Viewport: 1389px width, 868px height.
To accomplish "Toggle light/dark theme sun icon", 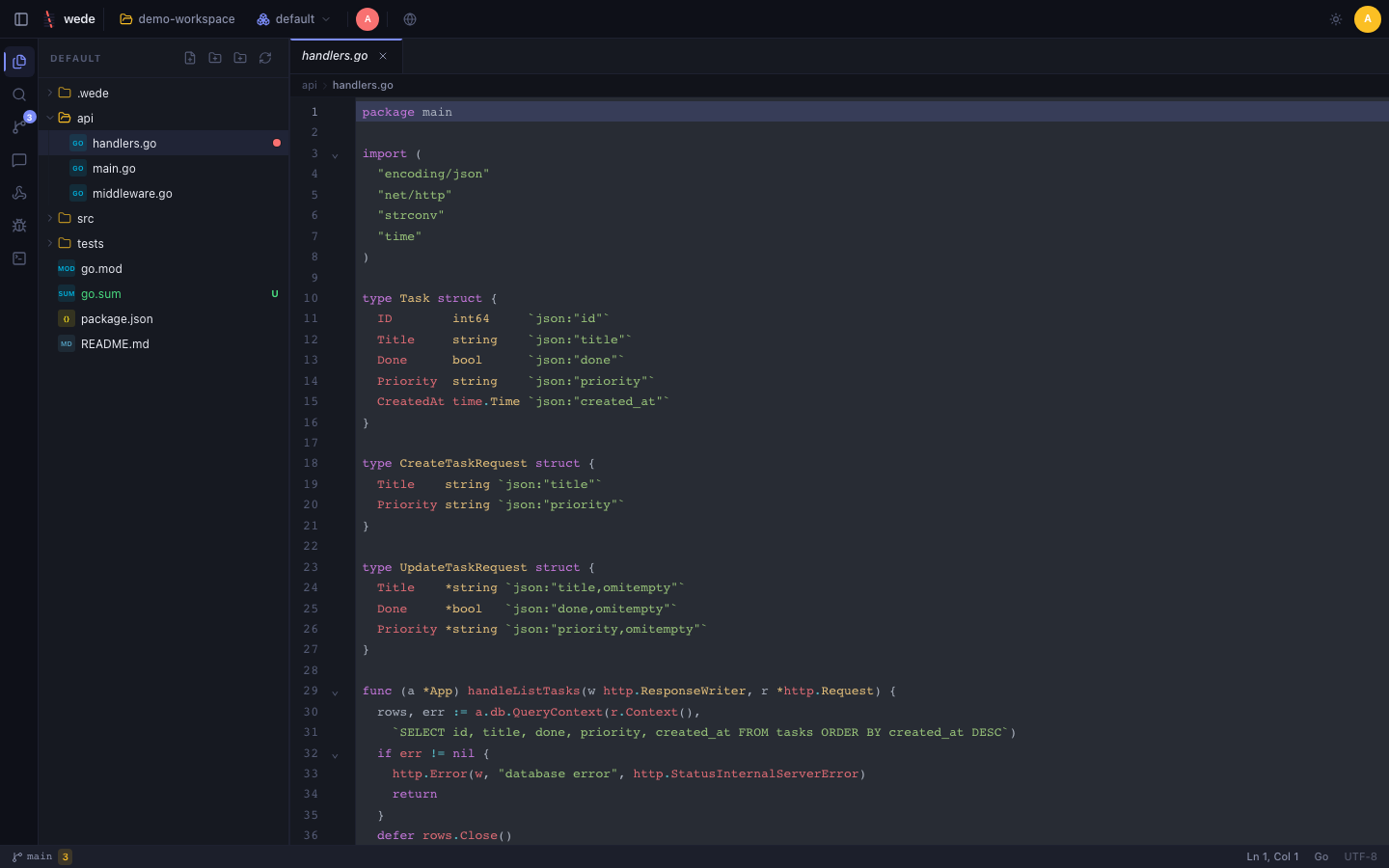I will tap(1336, 19).
